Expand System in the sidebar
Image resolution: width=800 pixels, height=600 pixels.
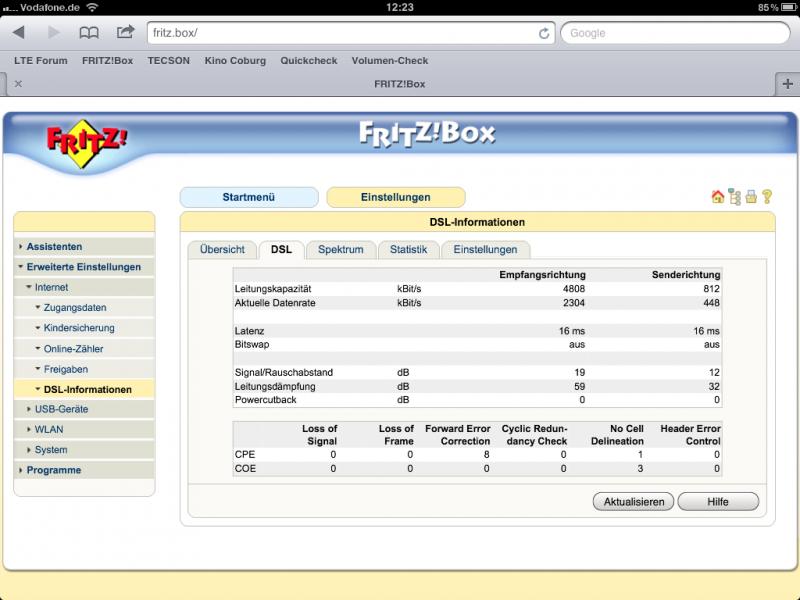pos(84,450)
